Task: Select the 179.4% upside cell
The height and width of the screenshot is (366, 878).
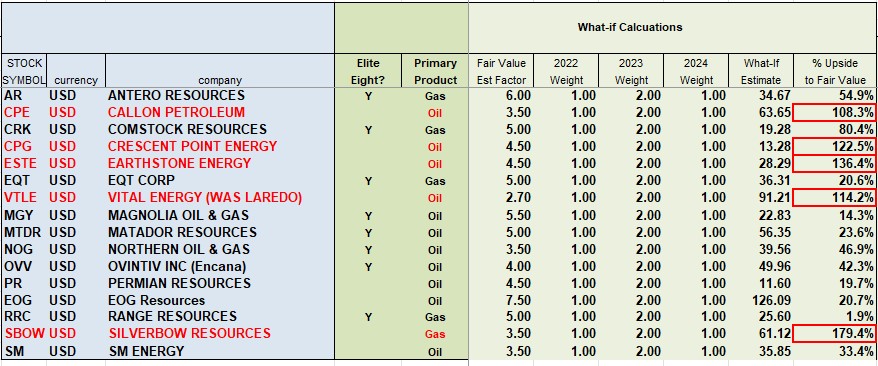Action: [x=834, y=334]
